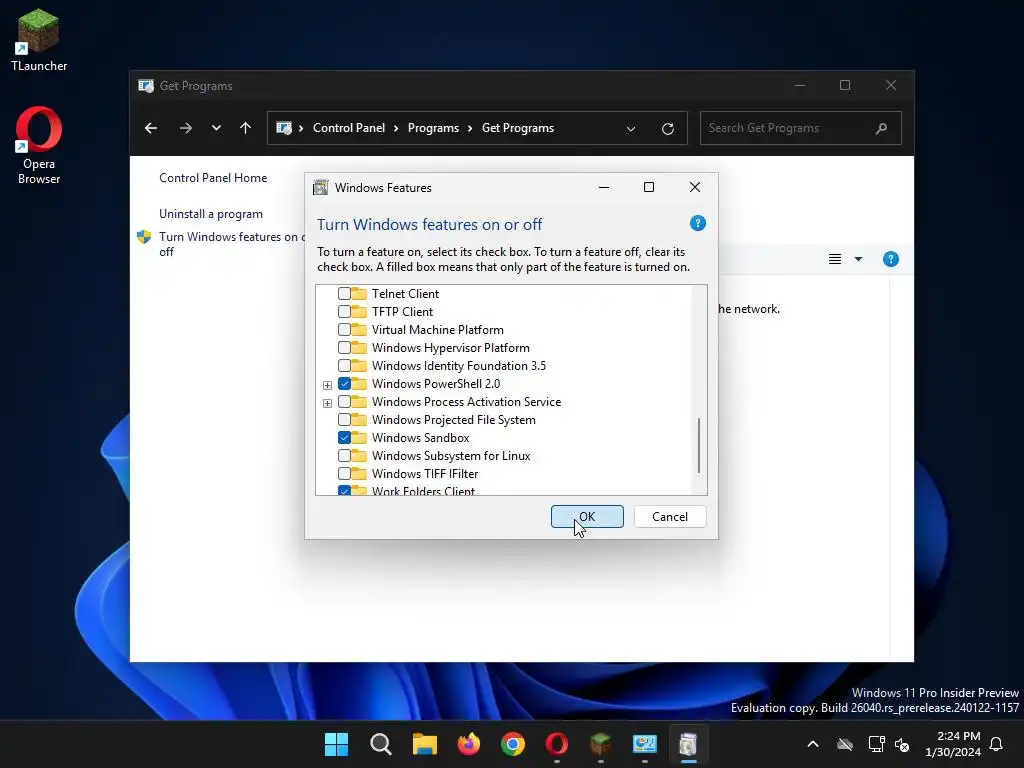The height and width of the screenshot is (768, 1024).
Task: Enable Virtual Machine Platform checkbox
Action: point(344,330)
